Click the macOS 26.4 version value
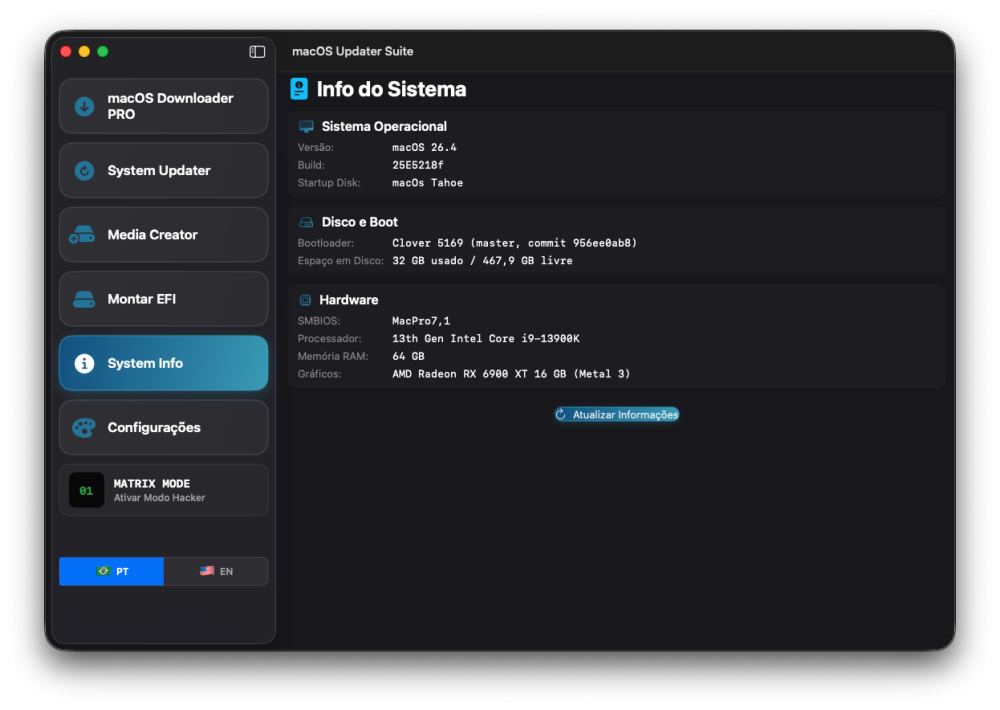This screenshot has width=1000, height=710. 424,147
